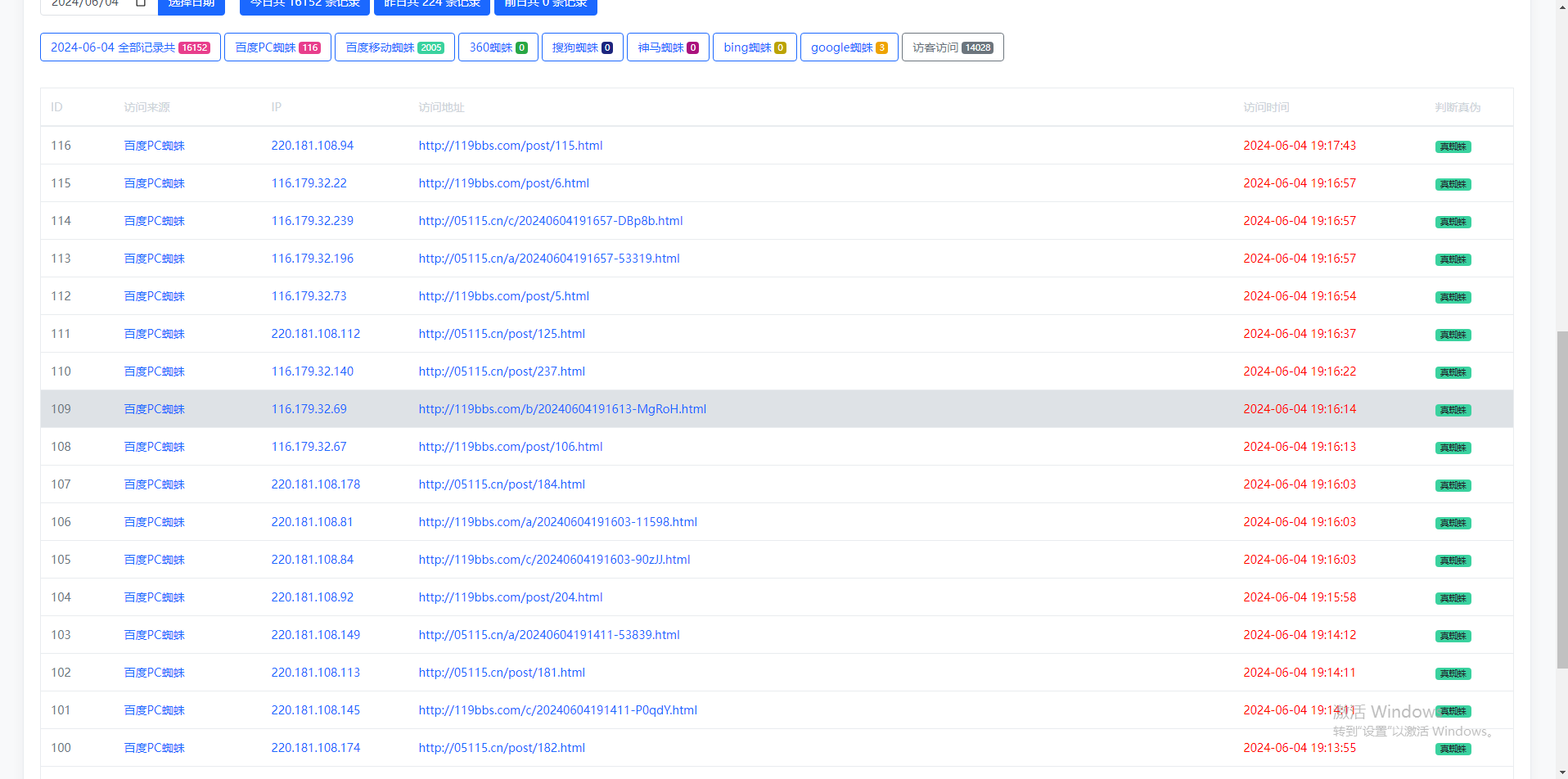Screen dimensions: 1568x779
Task: Click 真蜘蛛 badge in row 116
Action: coord(1453,146)
